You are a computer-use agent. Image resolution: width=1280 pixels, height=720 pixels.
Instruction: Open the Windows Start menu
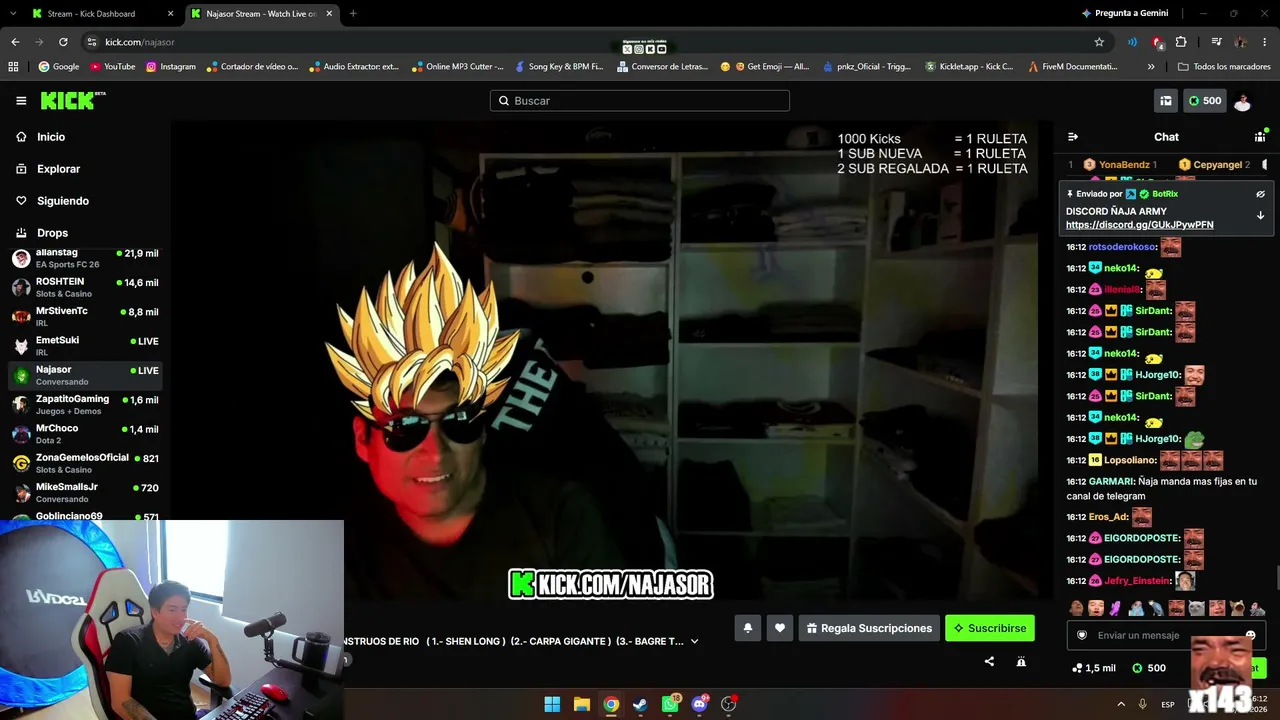point(552,704)
